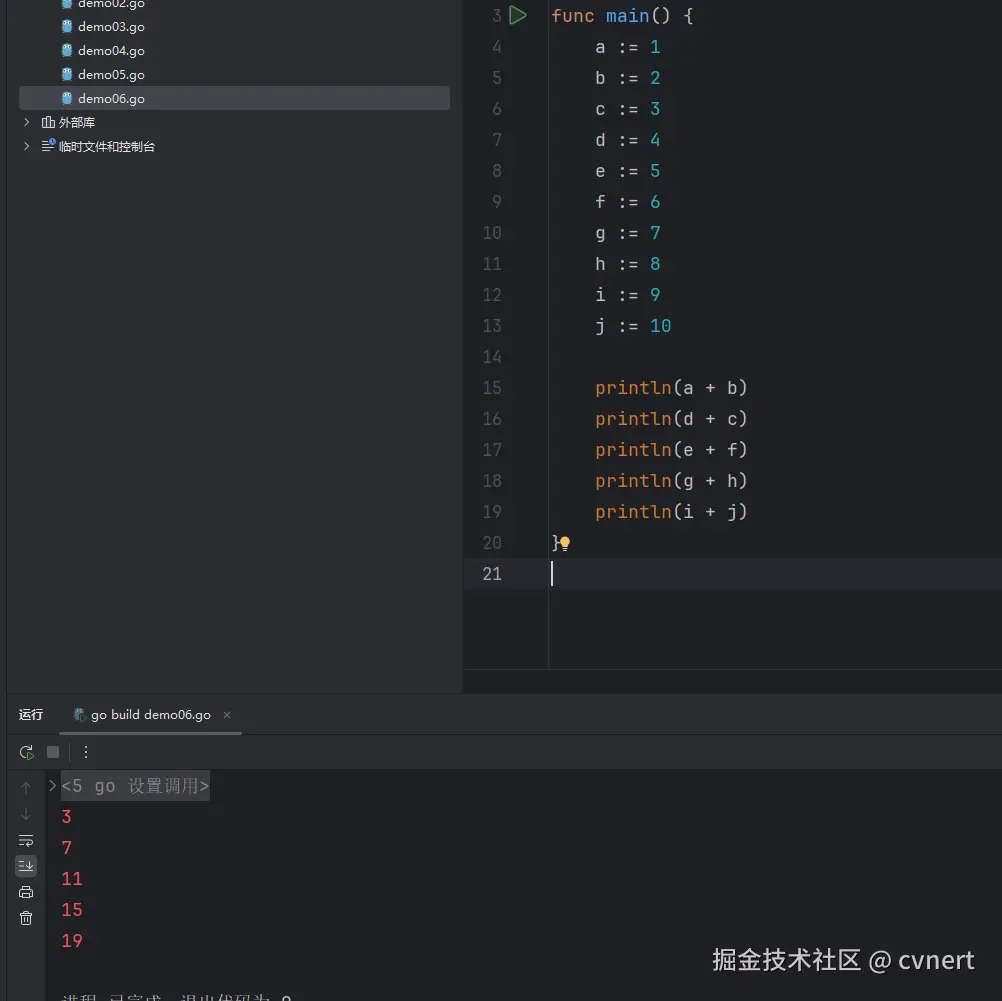Stop the running process
1002x1001 pixels.
(x=53, y=752)
